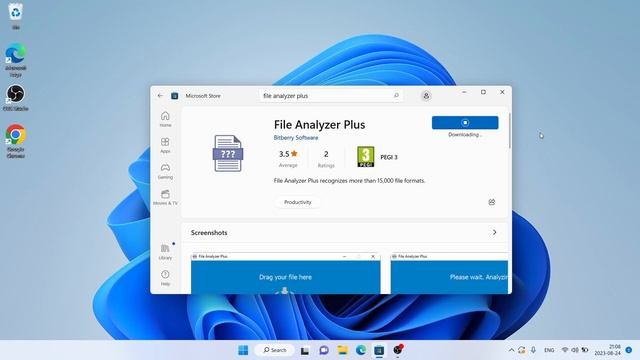Click Microsoft Store icon in the taskbar
This screenshot has width=640, height=360.
tap(379, 350)
